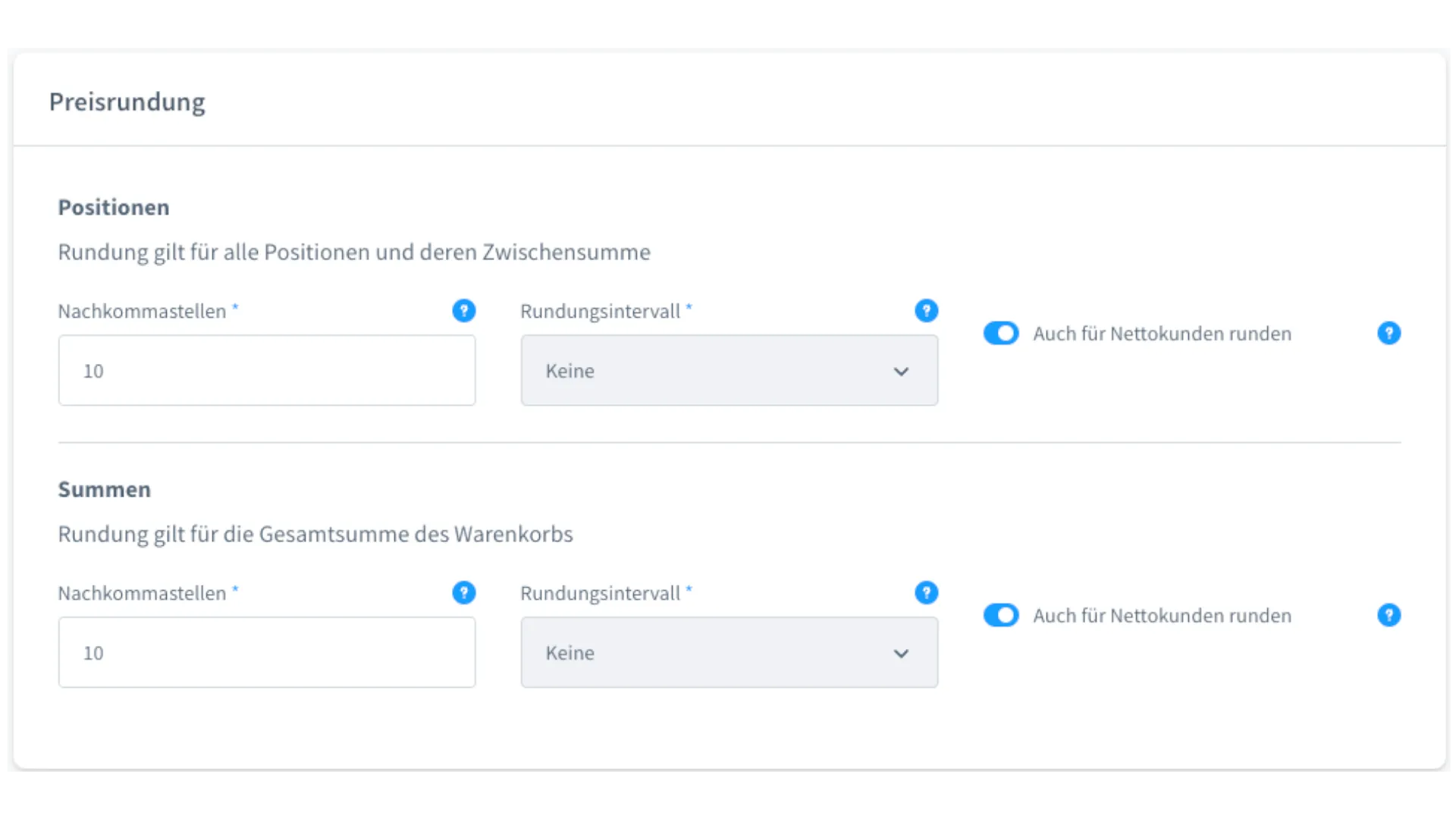This screenshot has width=1456, height=819.
Task: Select the Preisrundung page title
Action: pos(127,102)
